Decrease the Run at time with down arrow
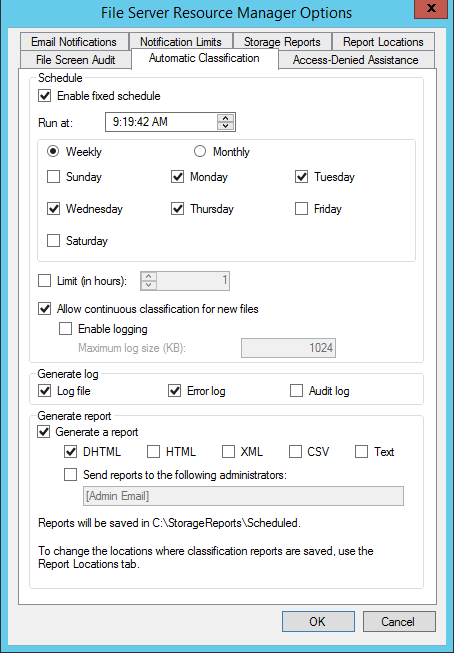Screen dimensions: 454x653 click(225, 126)
